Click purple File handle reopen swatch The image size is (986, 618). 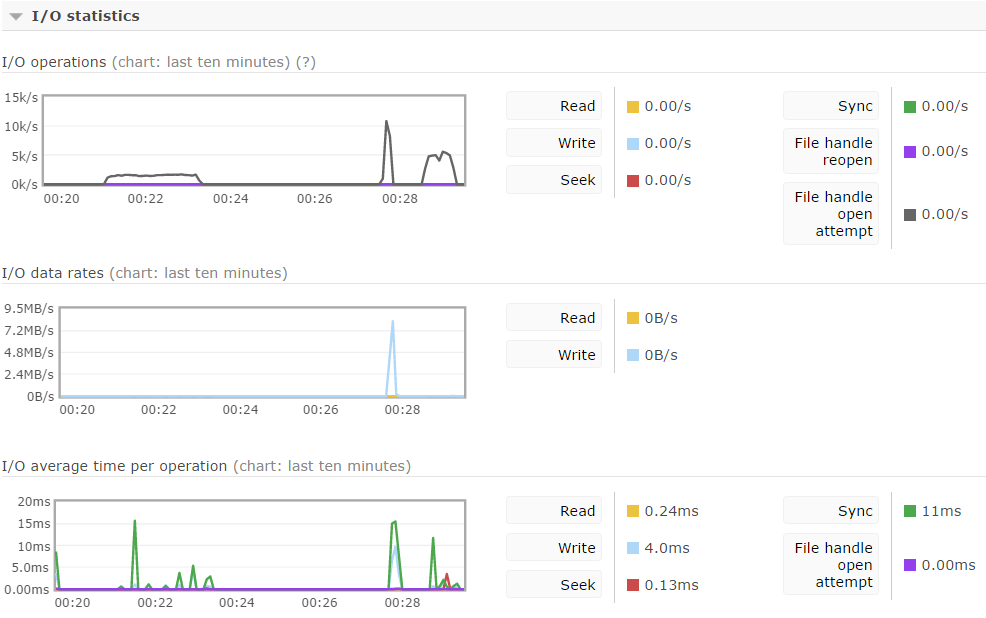(909, 152)
